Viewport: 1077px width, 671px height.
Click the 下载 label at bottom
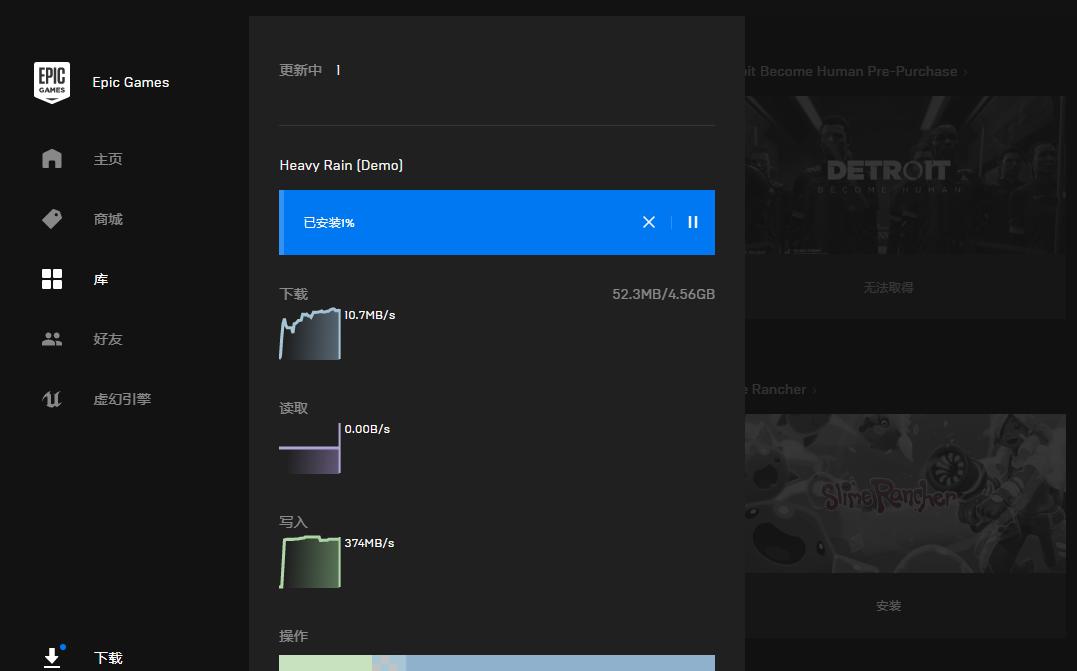tap(108, 658)
